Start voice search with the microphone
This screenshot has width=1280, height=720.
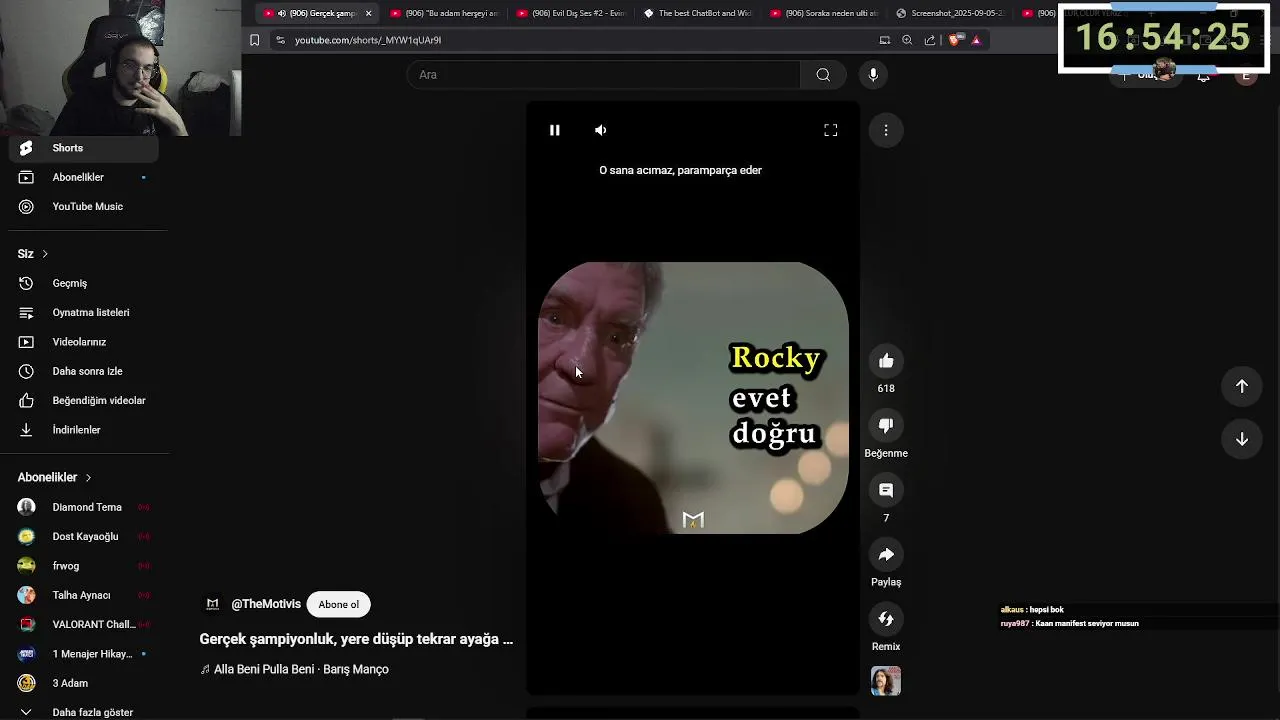tap(873, 75)
